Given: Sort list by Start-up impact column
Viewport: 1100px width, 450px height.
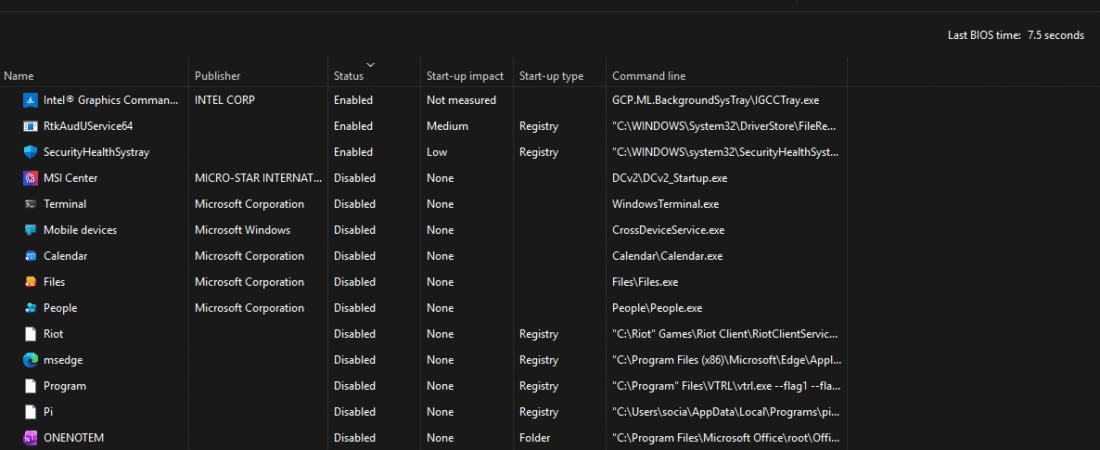Looking at the screenshot, I should (x=465, y=76).
